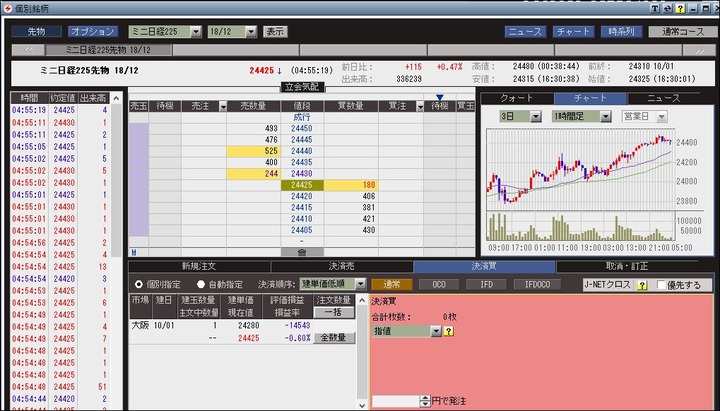Click the price input field before 円で発注
The image size is (720, 411).
point(396,401)
